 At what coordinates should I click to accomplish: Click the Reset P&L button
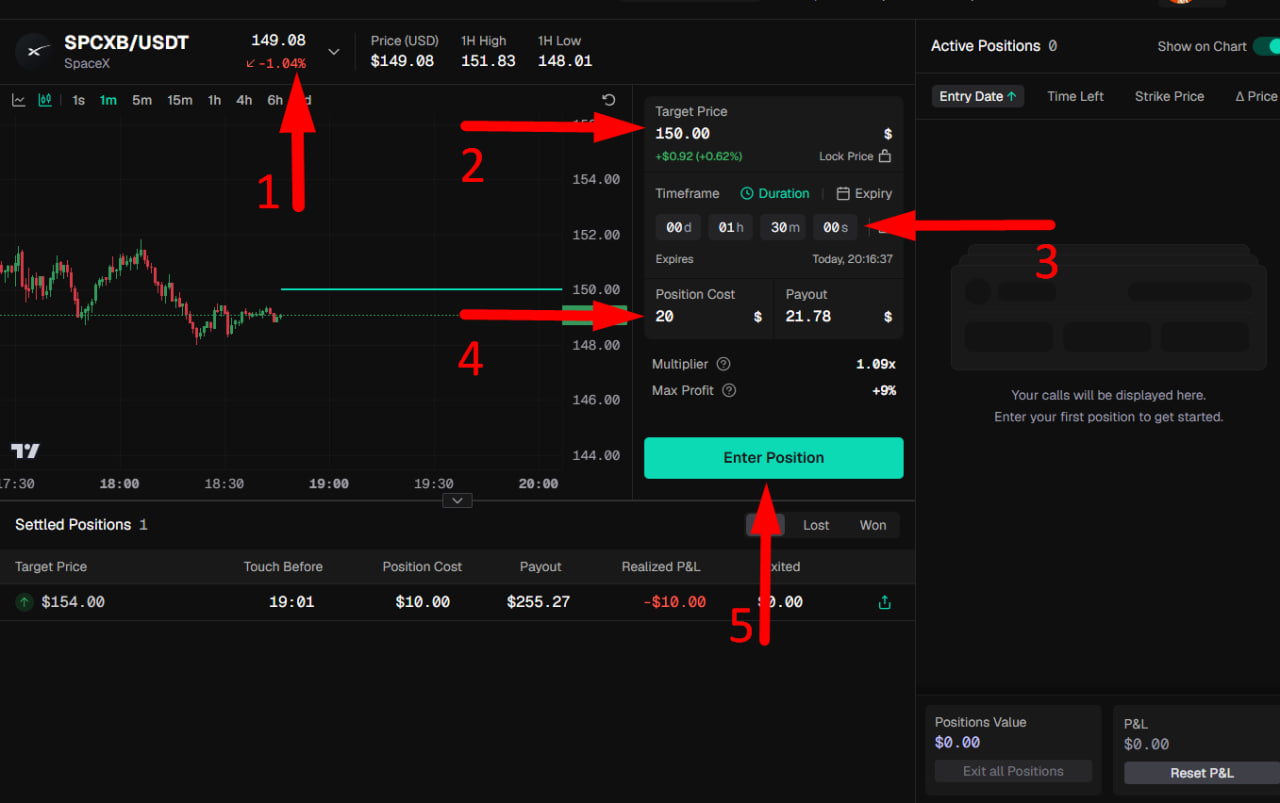[1202, 773]
